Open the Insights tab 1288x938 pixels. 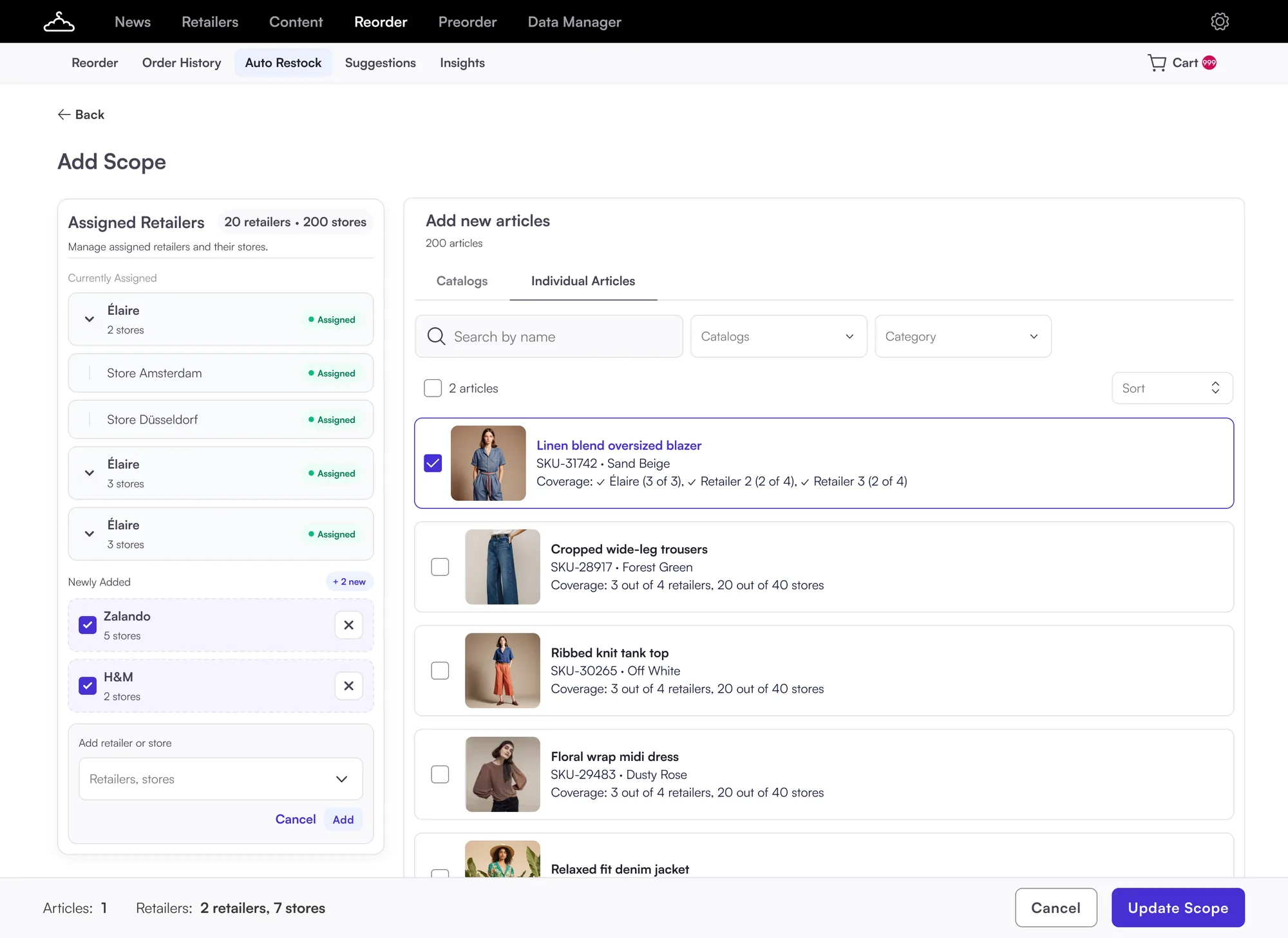coord(462,62)
